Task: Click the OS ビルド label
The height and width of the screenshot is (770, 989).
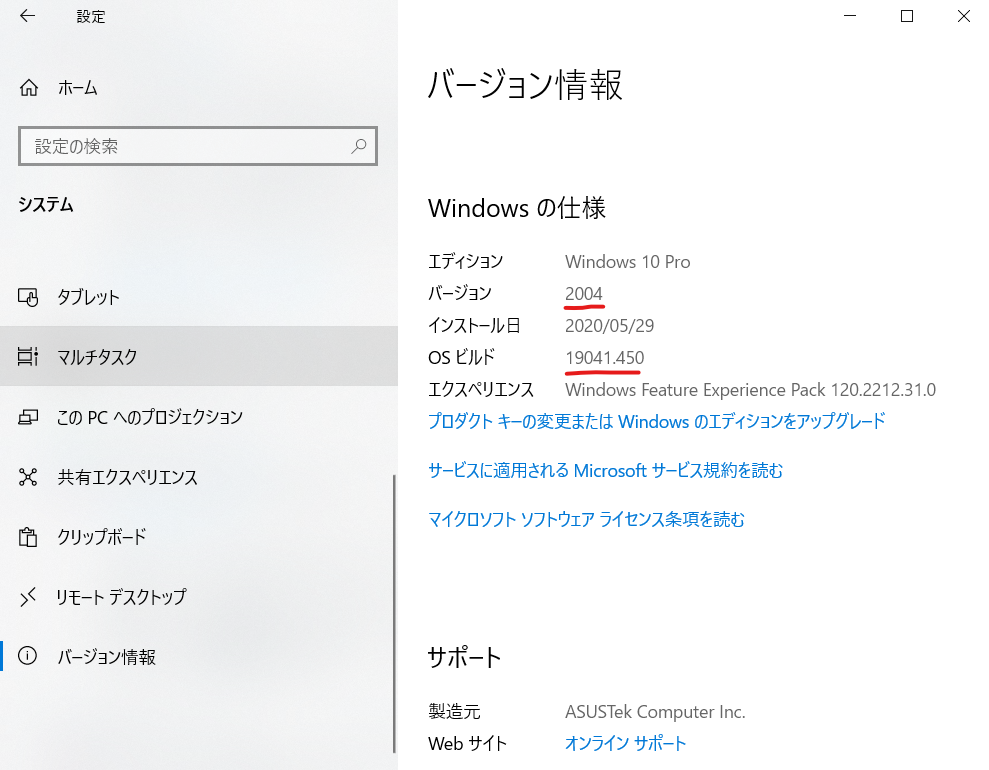Action: [461, 358]
